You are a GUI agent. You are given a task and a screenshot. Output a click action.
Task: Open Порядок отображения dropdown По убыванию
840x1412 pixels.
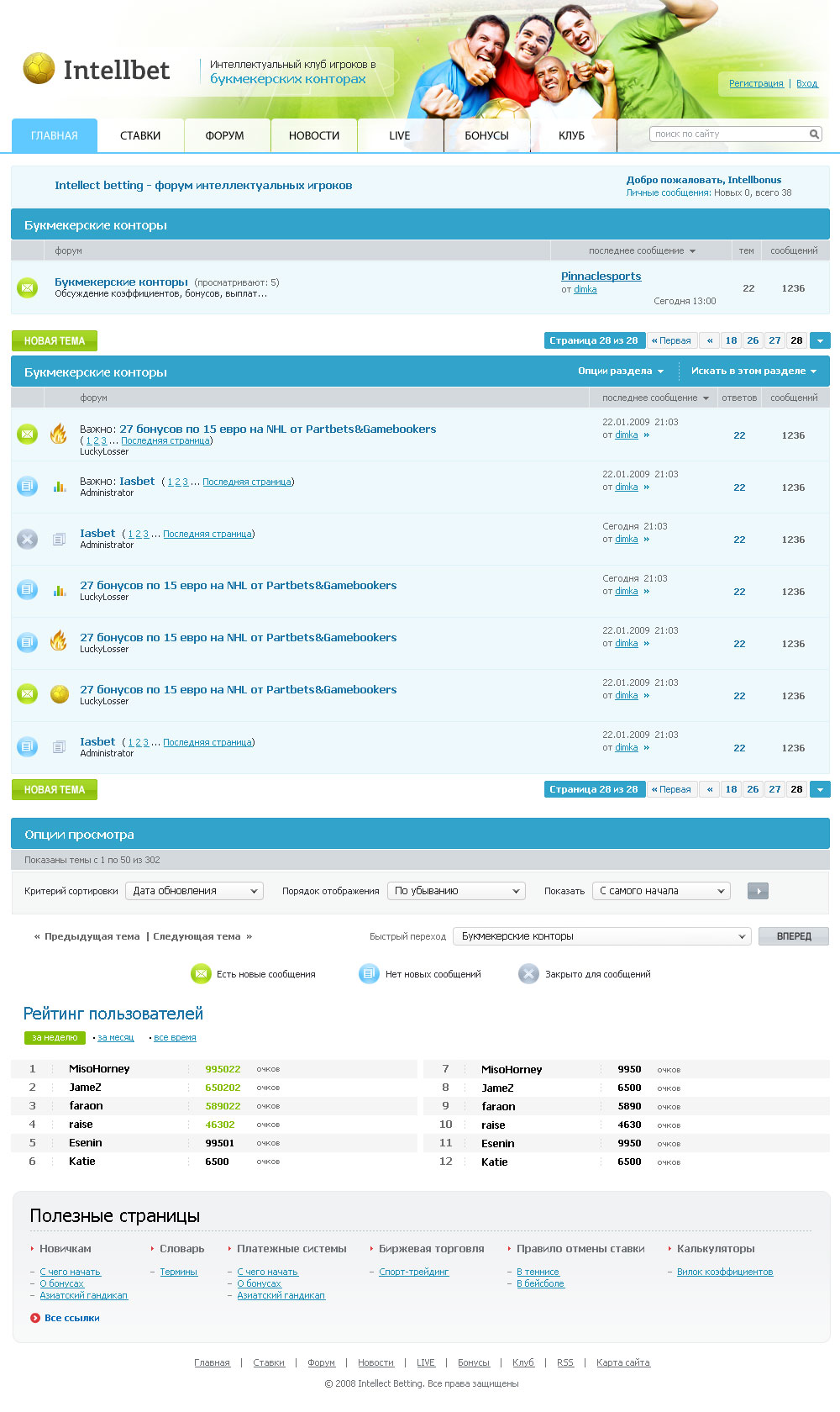[x=456, y=891]
